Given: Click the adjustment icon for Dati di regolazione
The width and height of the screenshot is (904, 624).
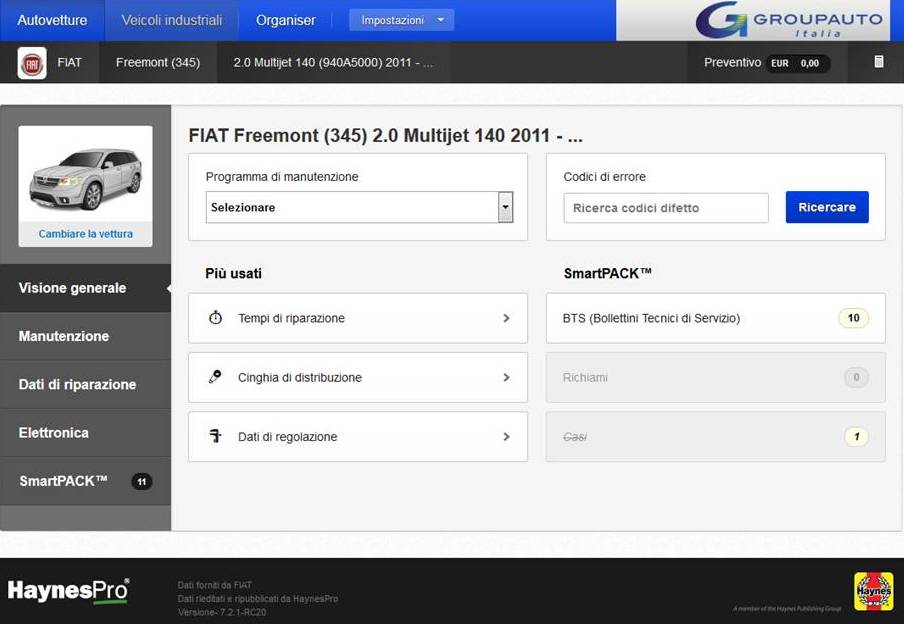Looking at the screenshot, I should 215,436.
